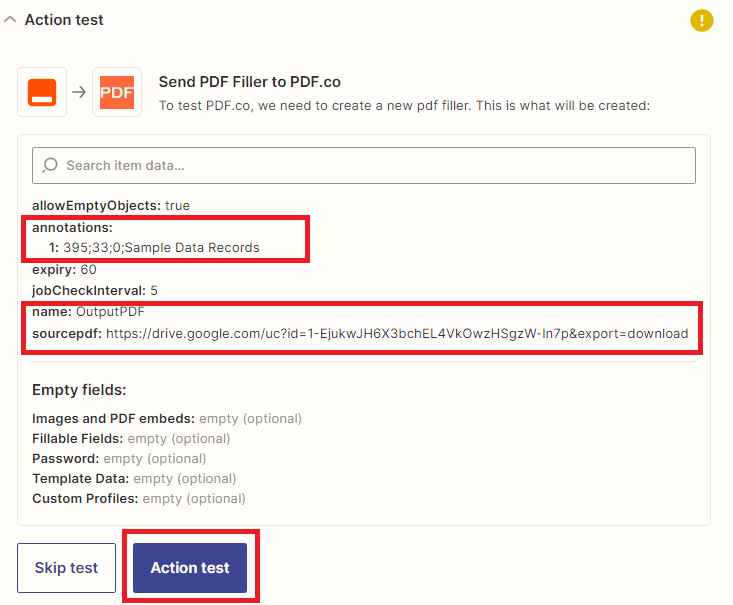Click the orange trigger app icon
This screenshot has width=733, height=605.
(42, 93)
